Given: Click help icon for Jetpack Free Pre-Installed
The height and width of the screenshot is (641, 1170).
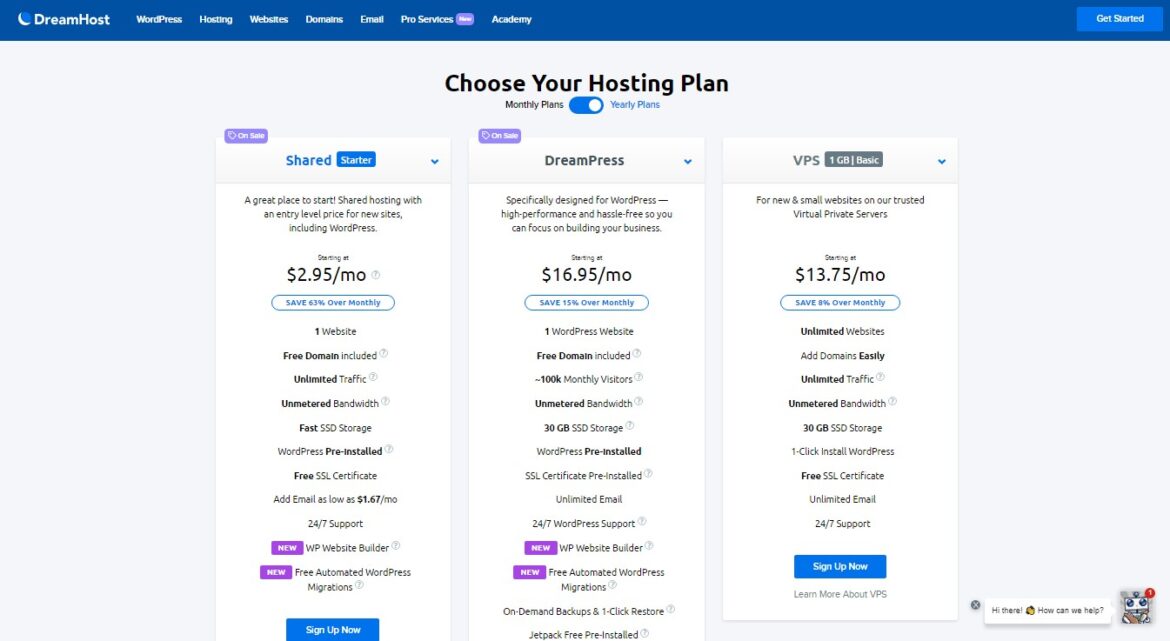Looking at the screenshot, I should tap(645, 633).
